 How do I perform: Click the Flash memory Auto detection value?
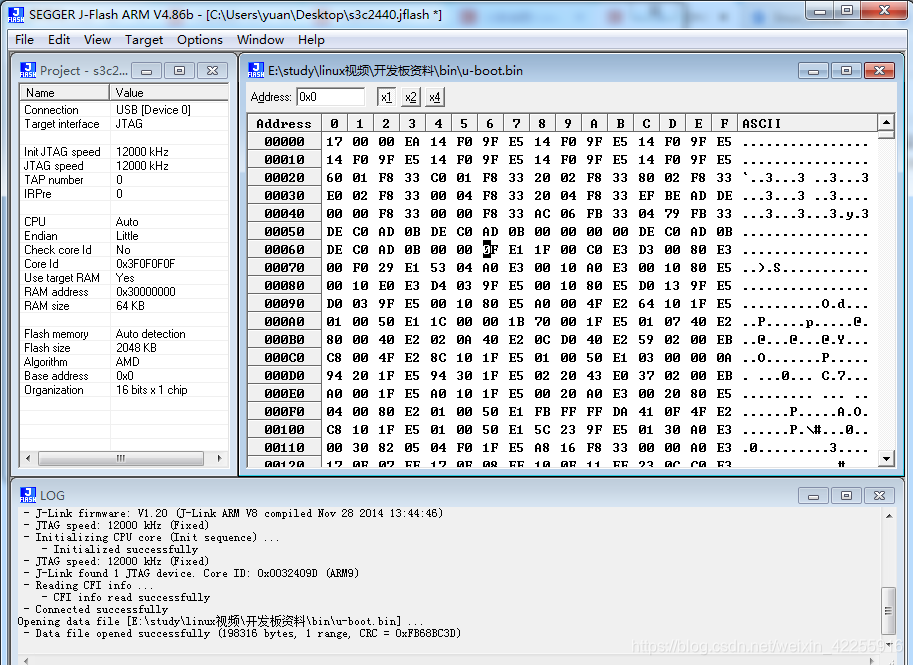click(x=150, y=334)
